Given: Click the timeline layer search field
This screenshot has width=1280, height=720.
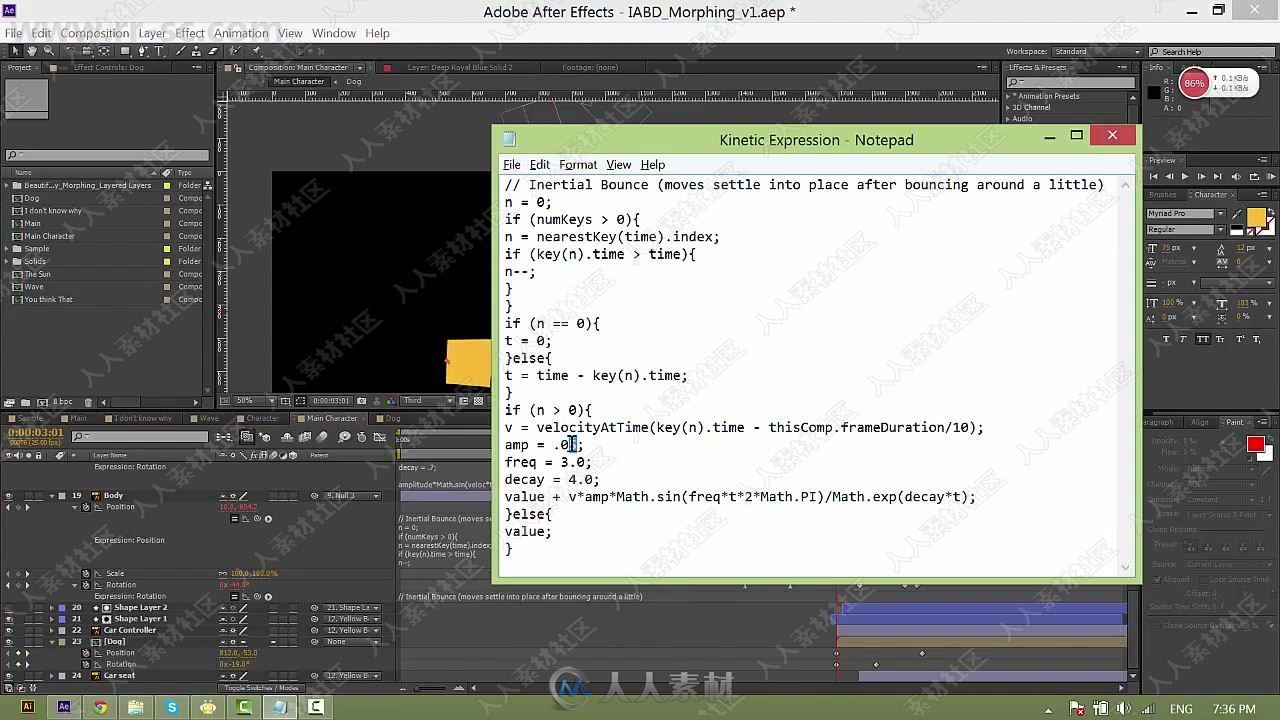Looking at the screenshot, I should [139, 437].
